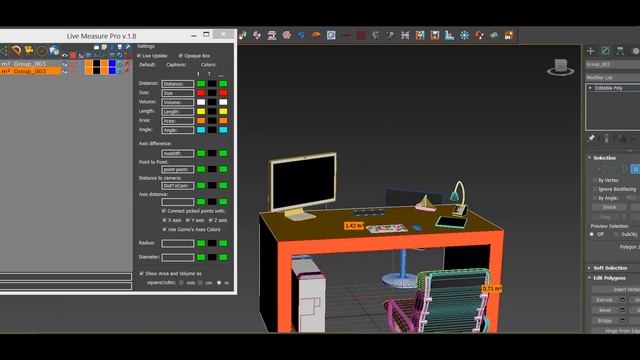640x360 pixels.
Task: Click the Shrink button
Action: click(x=609, y=207)
